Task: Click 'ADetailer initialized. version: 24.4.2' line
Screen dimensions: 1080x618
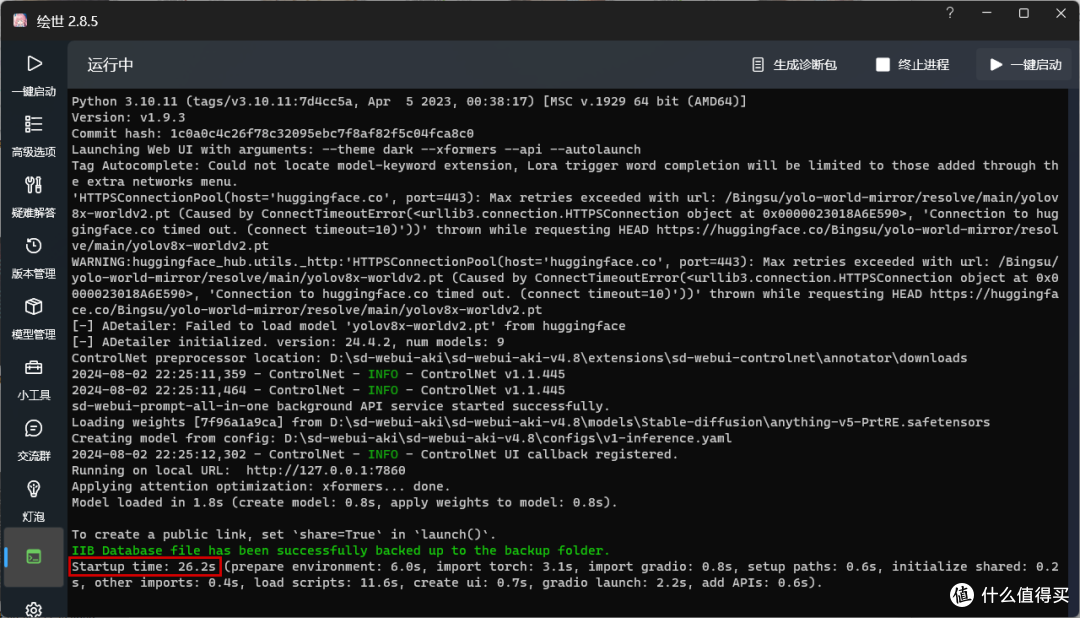Action: point(288,342)
